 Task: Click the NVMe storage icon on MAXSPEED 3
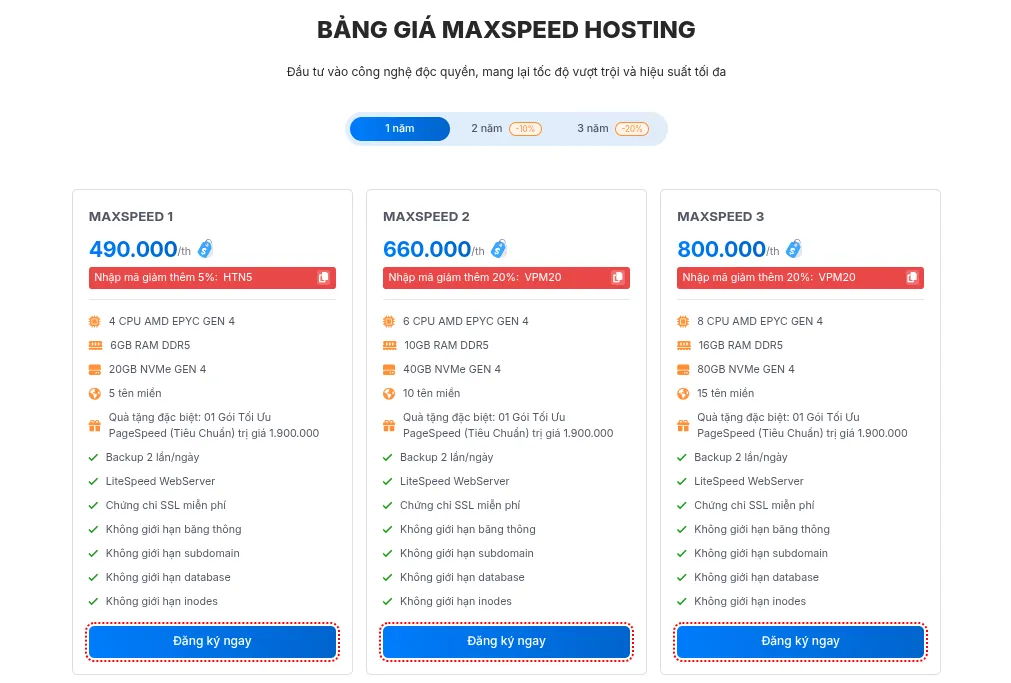681,369
